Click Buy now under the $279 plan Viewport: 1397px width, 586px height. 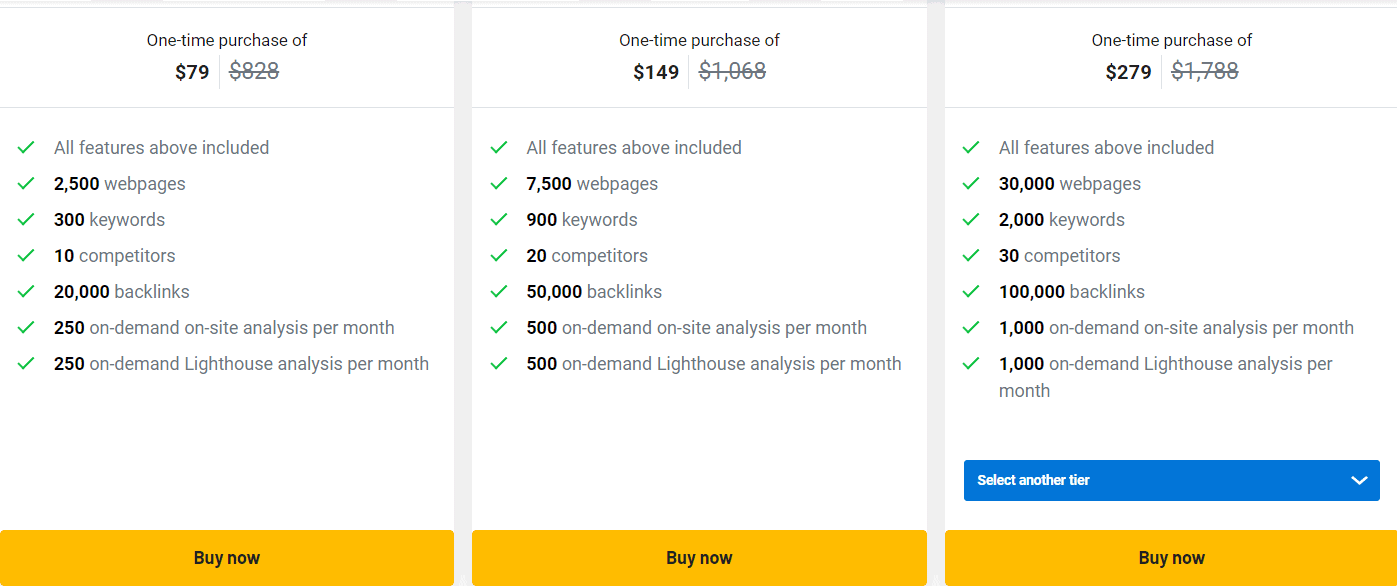click(1171, 557)
